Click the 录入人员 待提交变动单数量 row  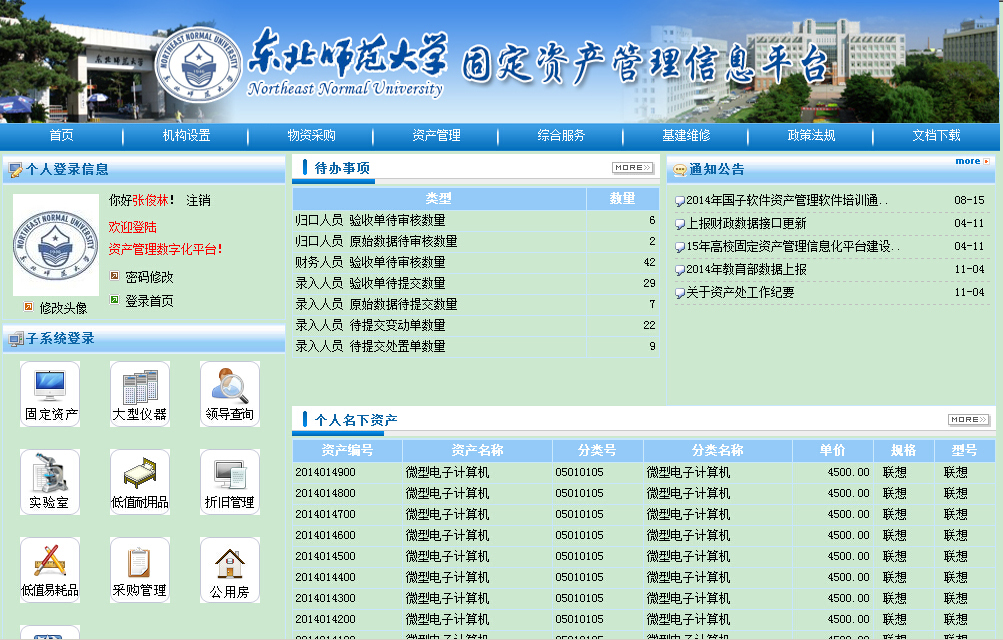(475, 325)
